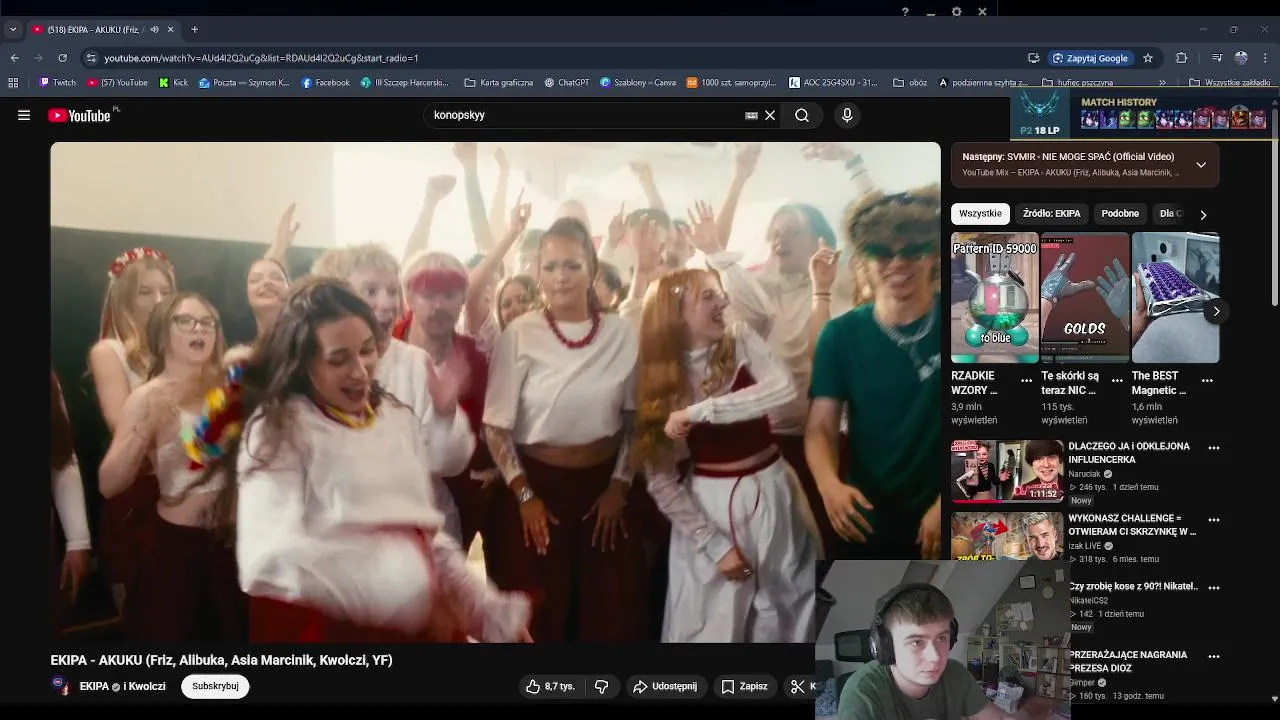Bookmark this page with the star icon
Viewport: 1280px width, 720px height.
[1148, 58]
